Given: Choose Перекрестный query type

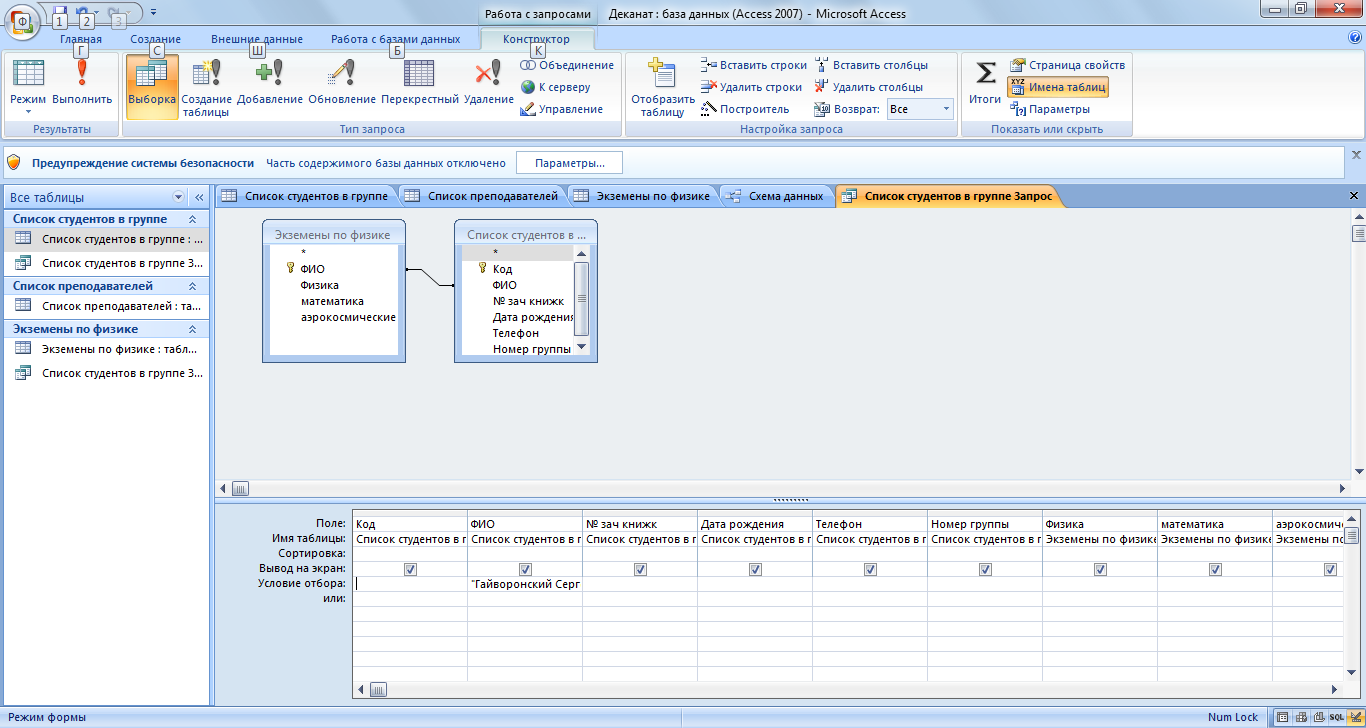Looking at the screenshot, I should 420,85.
